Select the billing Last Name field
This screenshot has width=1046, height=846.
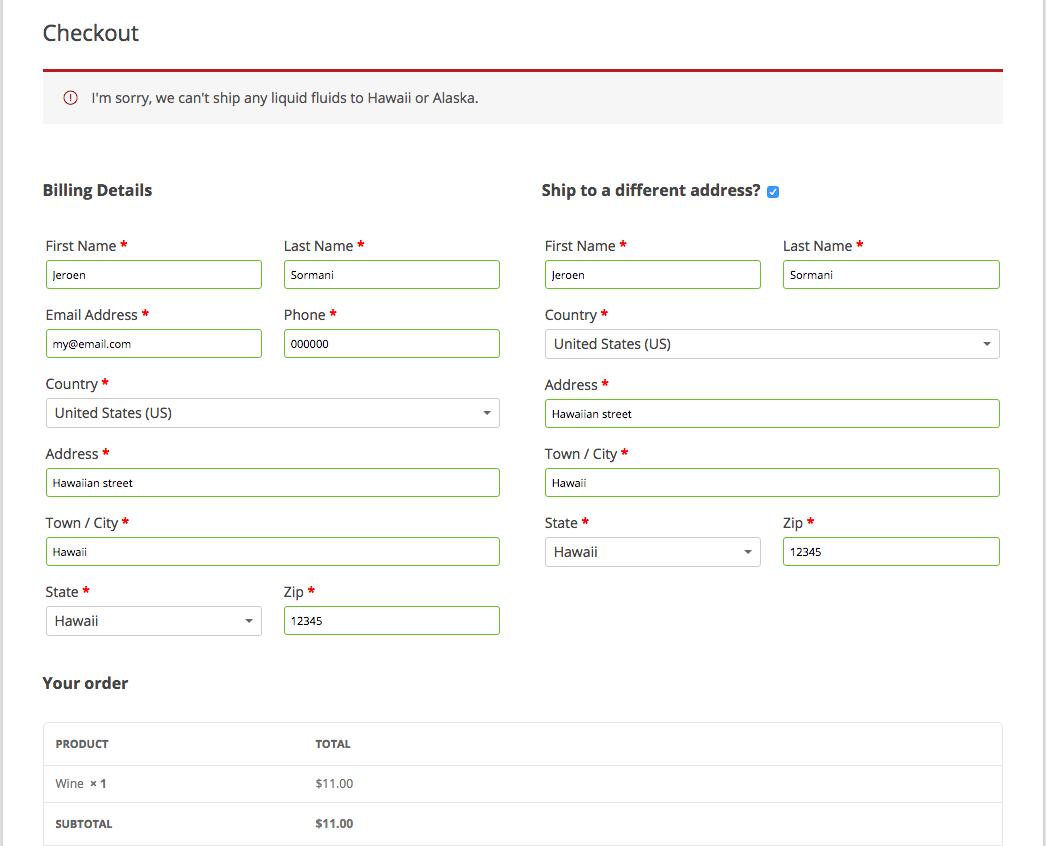point(391,274)
